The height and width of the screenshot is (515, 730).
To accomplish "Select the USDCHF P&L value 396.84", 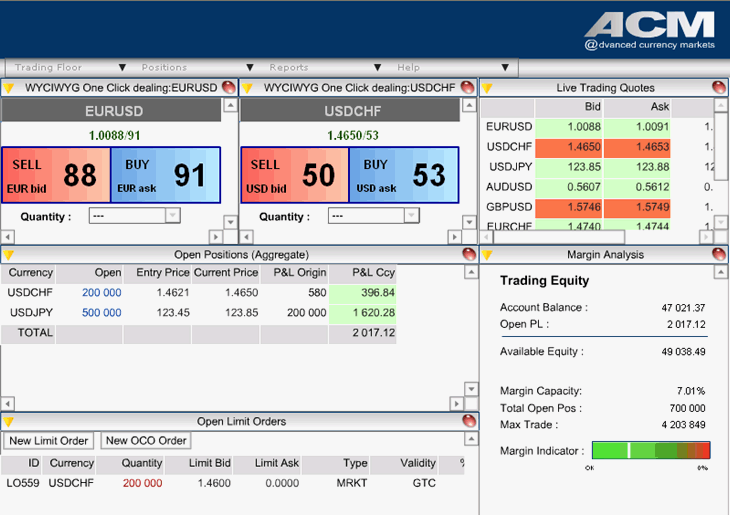I will pos(363,293).
